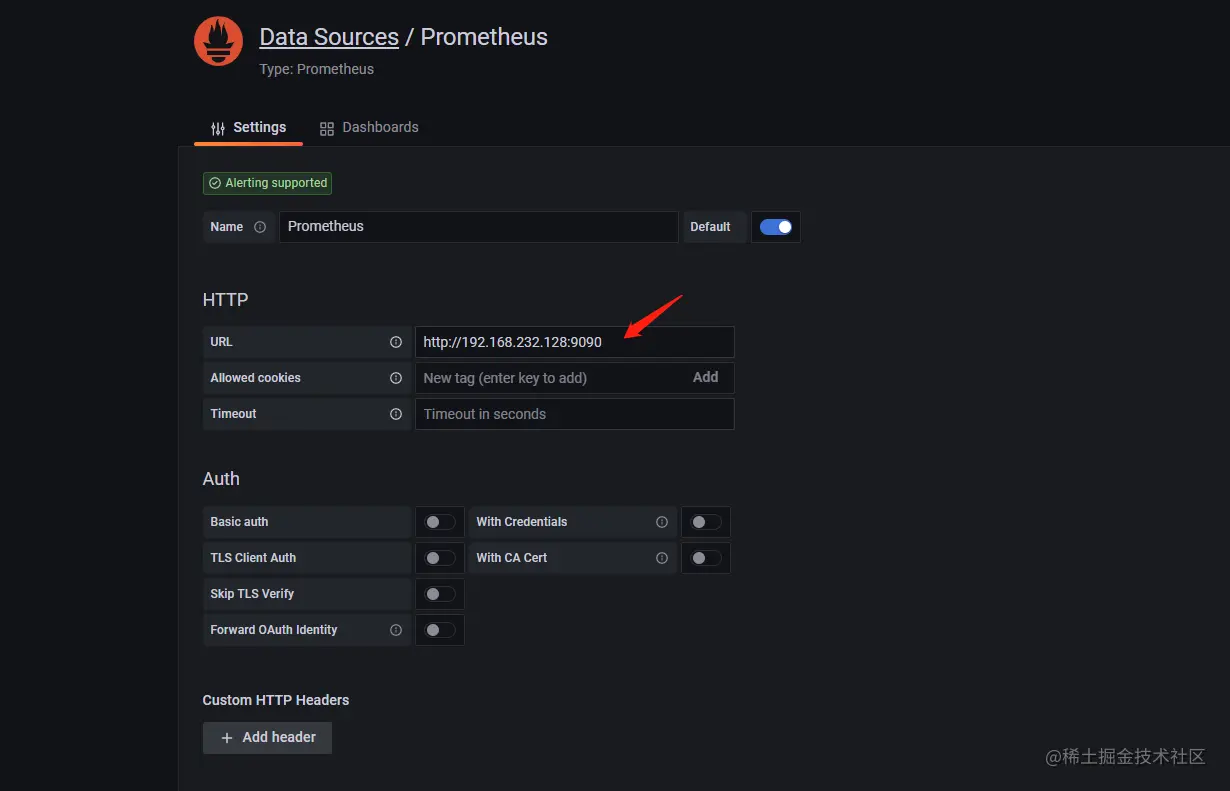
Task: Click the Timeout in seconds input field
Action: tap(574, 414)
